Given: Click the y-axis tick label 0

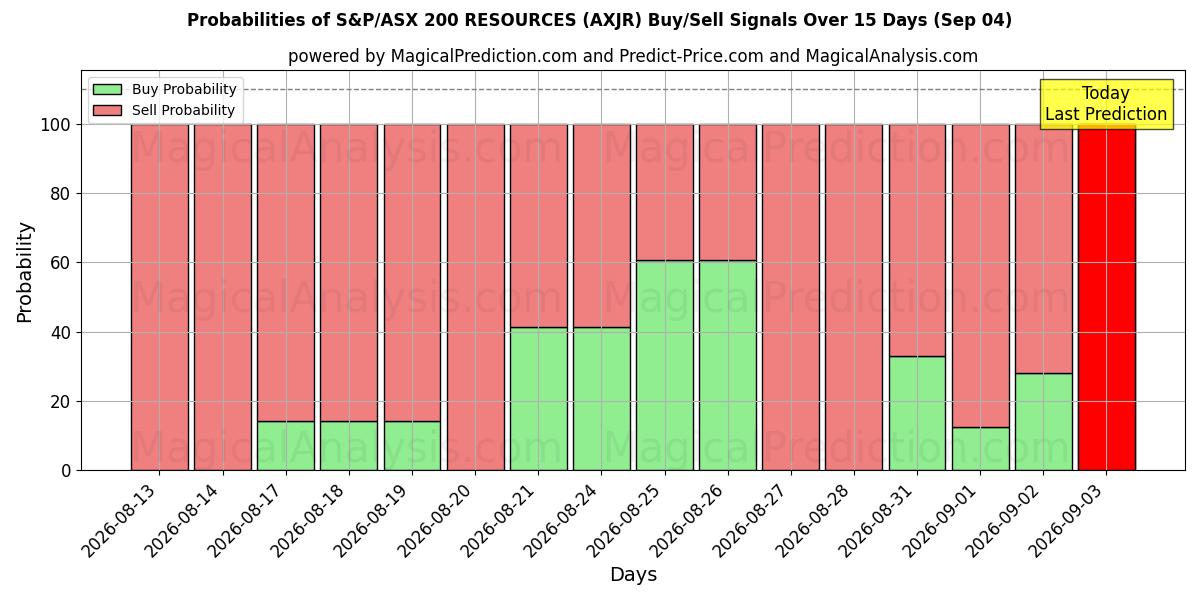Looking at the screenshot, I should (66, 471).
